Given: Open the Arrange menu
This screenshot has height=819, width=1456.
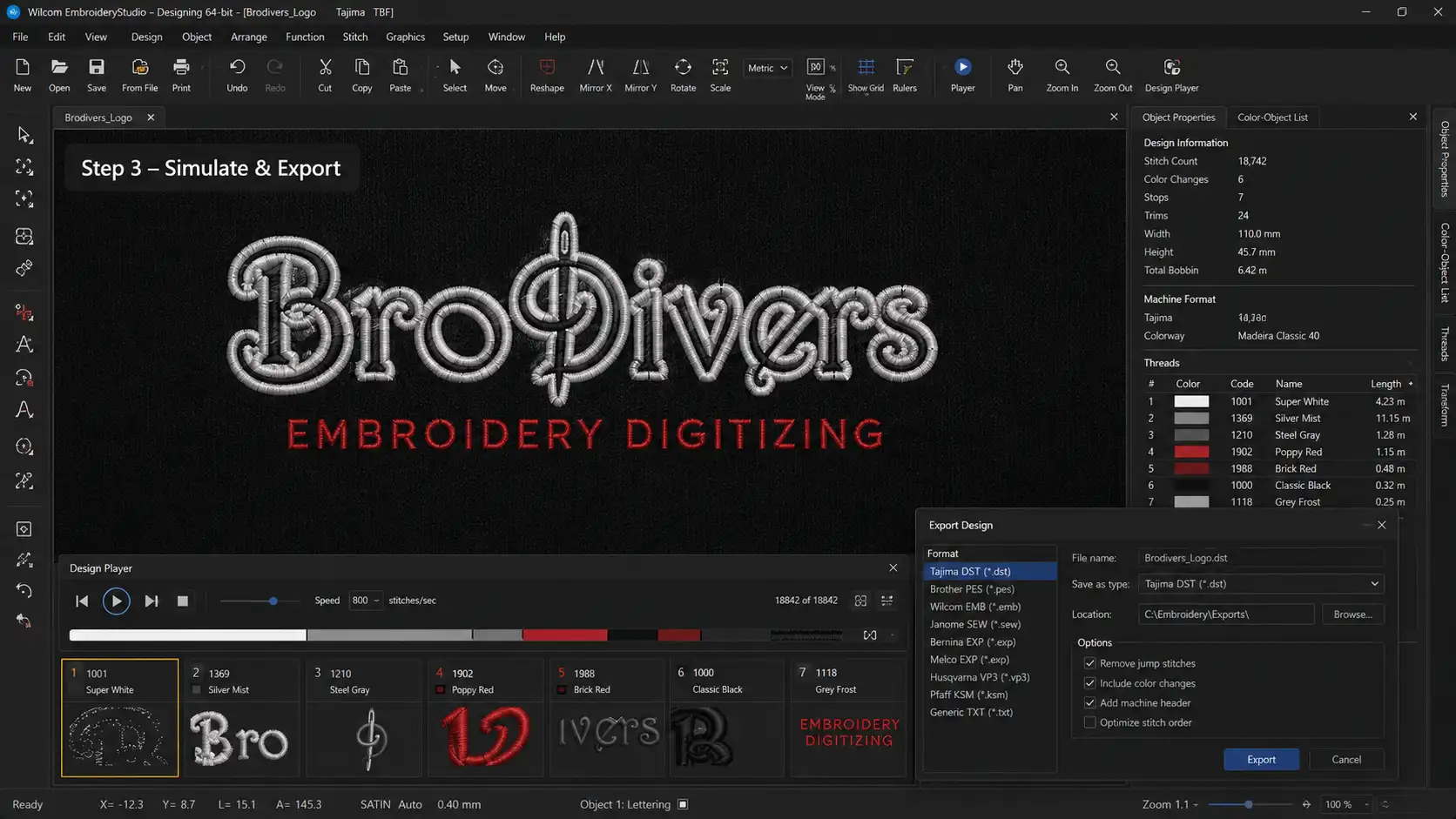Looking at the screenshot, I should click(x=249, y=37).
